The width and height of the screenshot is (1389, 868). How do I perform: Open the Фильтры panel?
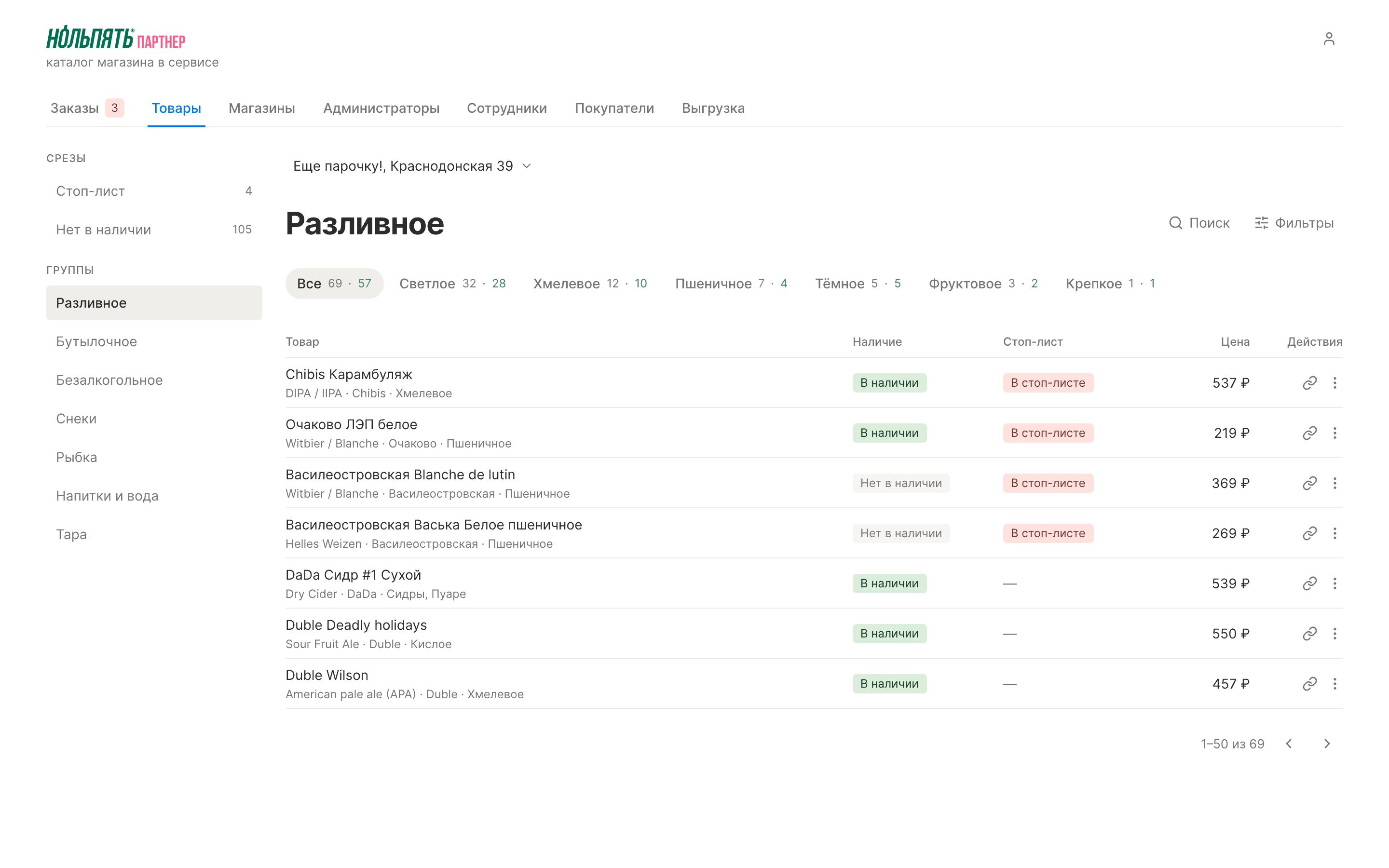click(1294, 223)
